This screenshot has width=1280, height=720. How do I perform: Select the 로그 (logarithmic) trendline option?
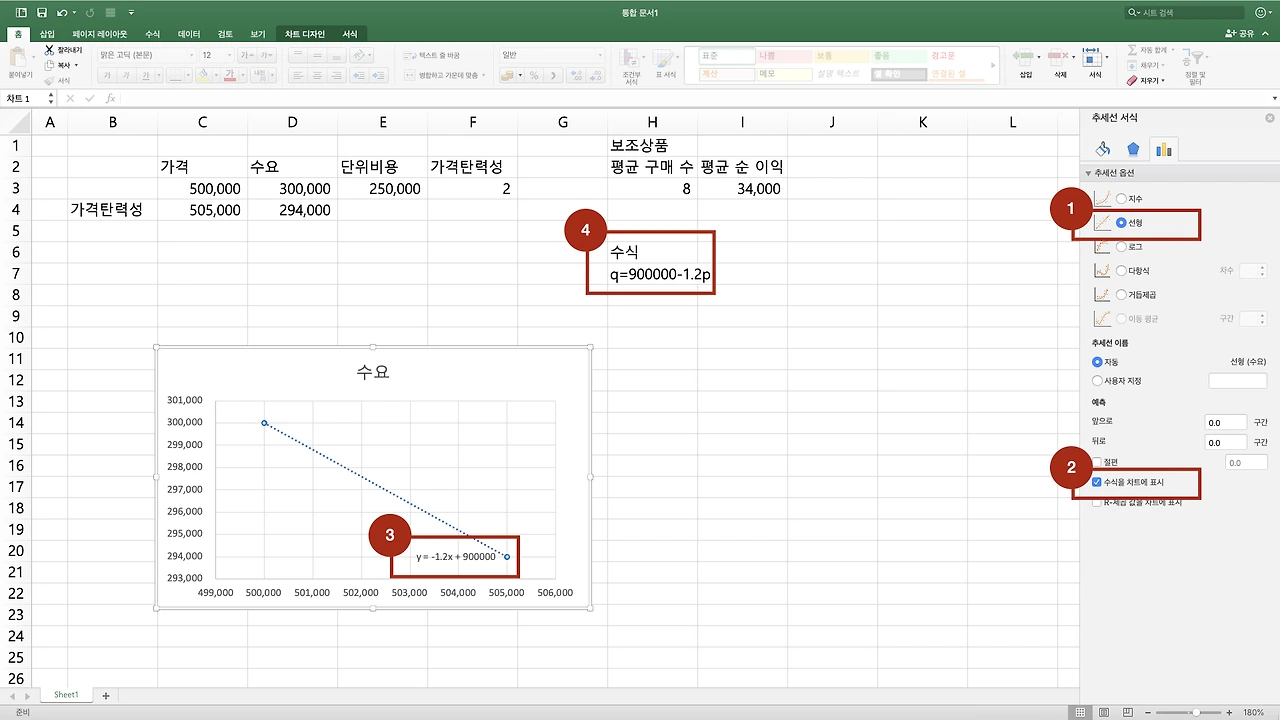pyautogui.click(x=1121, y=247)
